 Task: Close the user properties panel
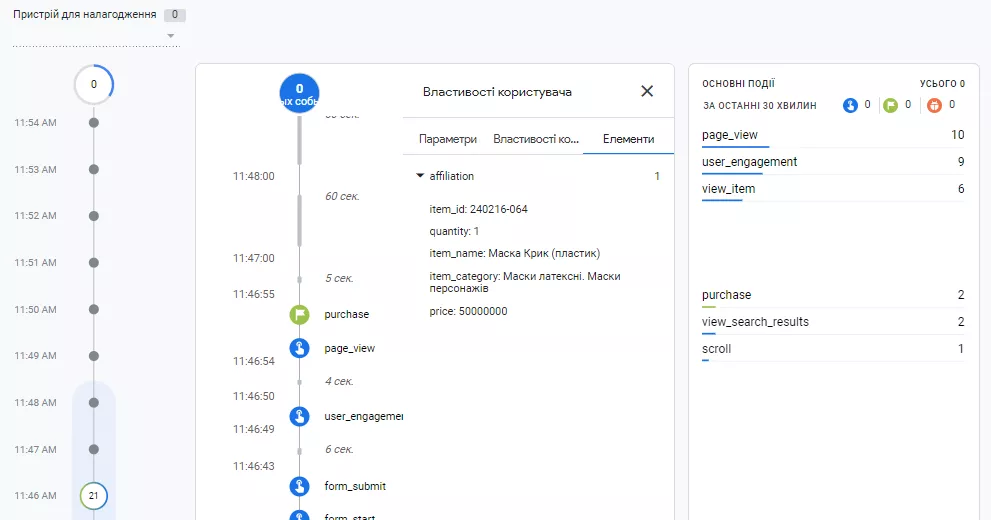coord(647,91)
